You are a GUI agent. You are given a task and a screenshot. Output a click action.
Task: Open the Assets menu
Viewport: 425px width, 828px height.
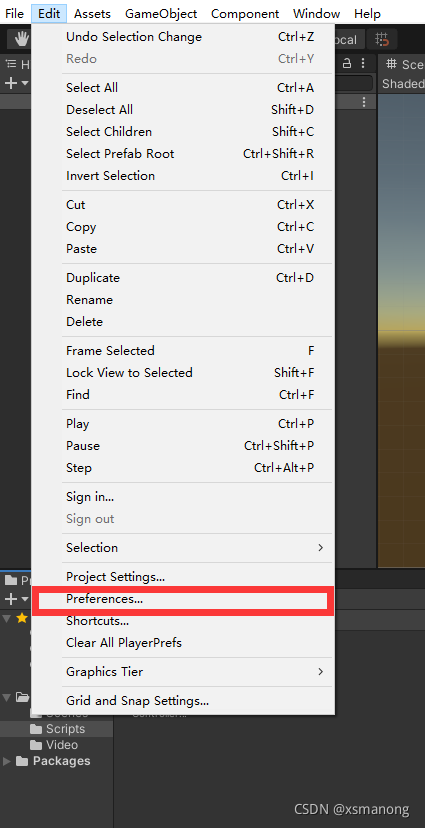tap(92, 13)
